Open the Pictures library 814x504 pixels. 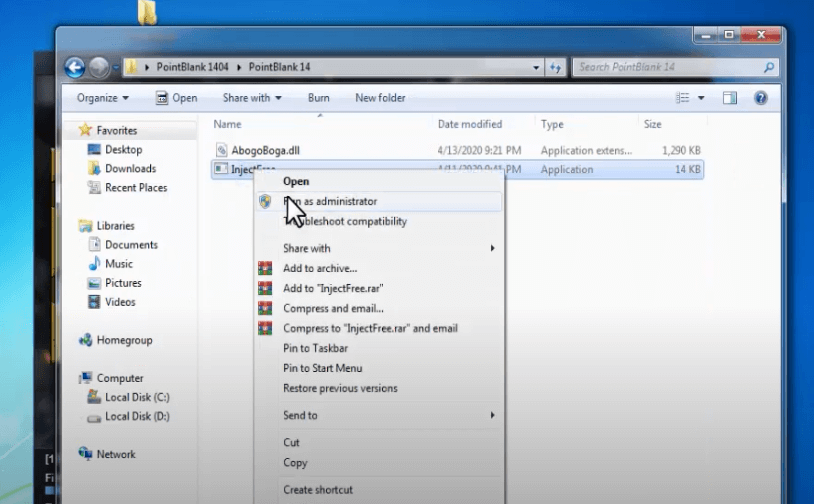123,283
